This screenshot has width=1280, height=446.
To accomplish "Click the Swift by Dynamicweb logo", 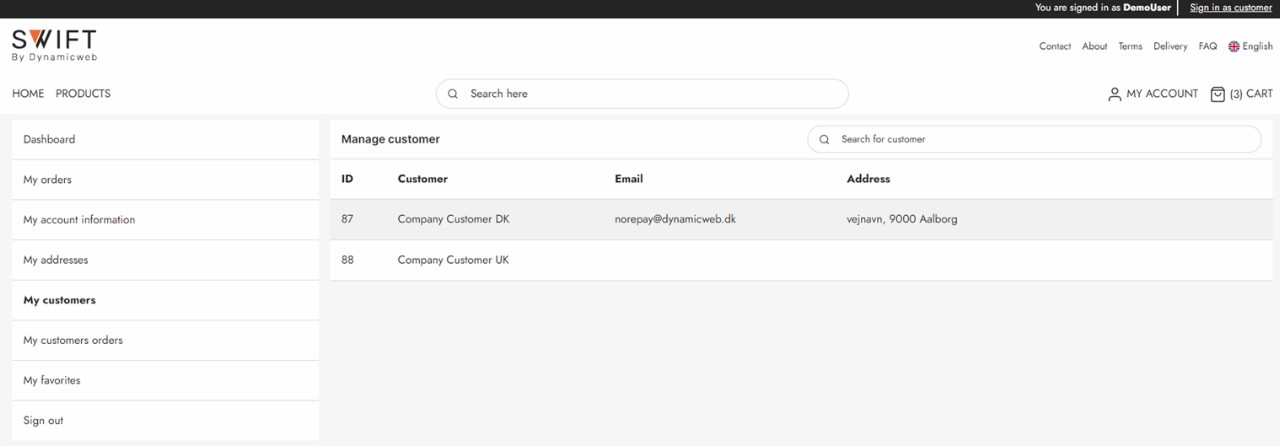I will pyautogui.click(x=54, y=45).
